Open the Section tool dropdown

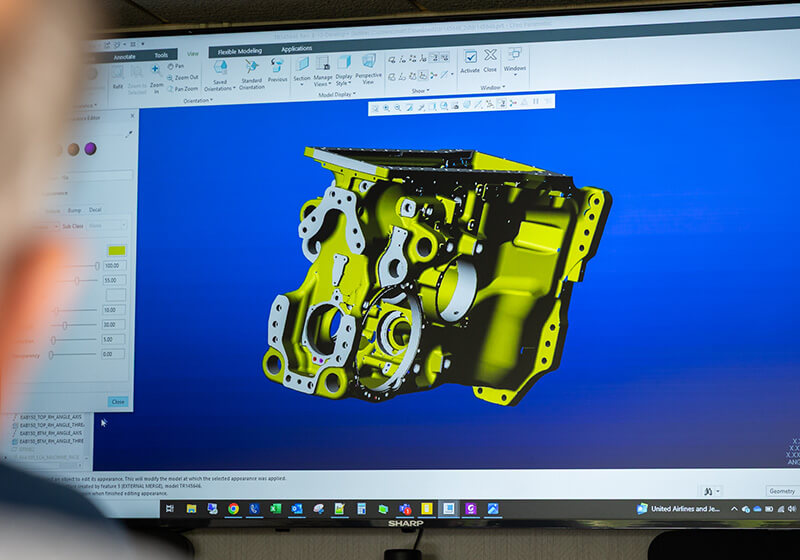pyautogui.click(x=302, y=69)
